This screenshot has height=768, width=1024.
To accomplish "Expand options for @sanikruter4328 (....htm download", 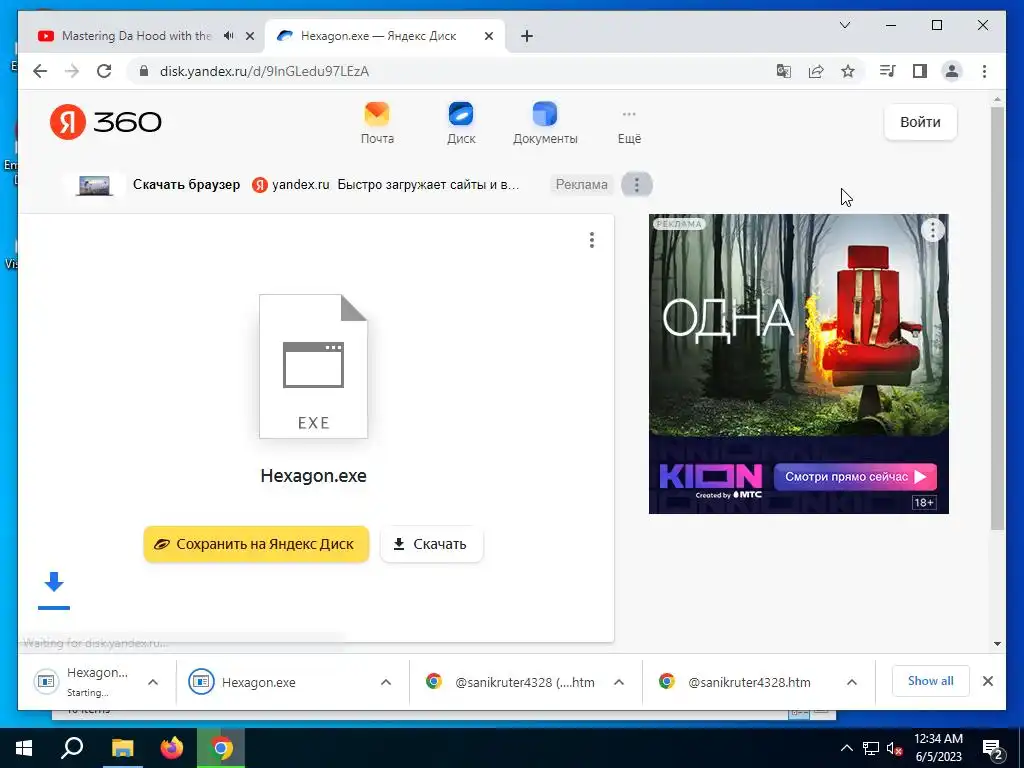I will click(x=619, y=682).
